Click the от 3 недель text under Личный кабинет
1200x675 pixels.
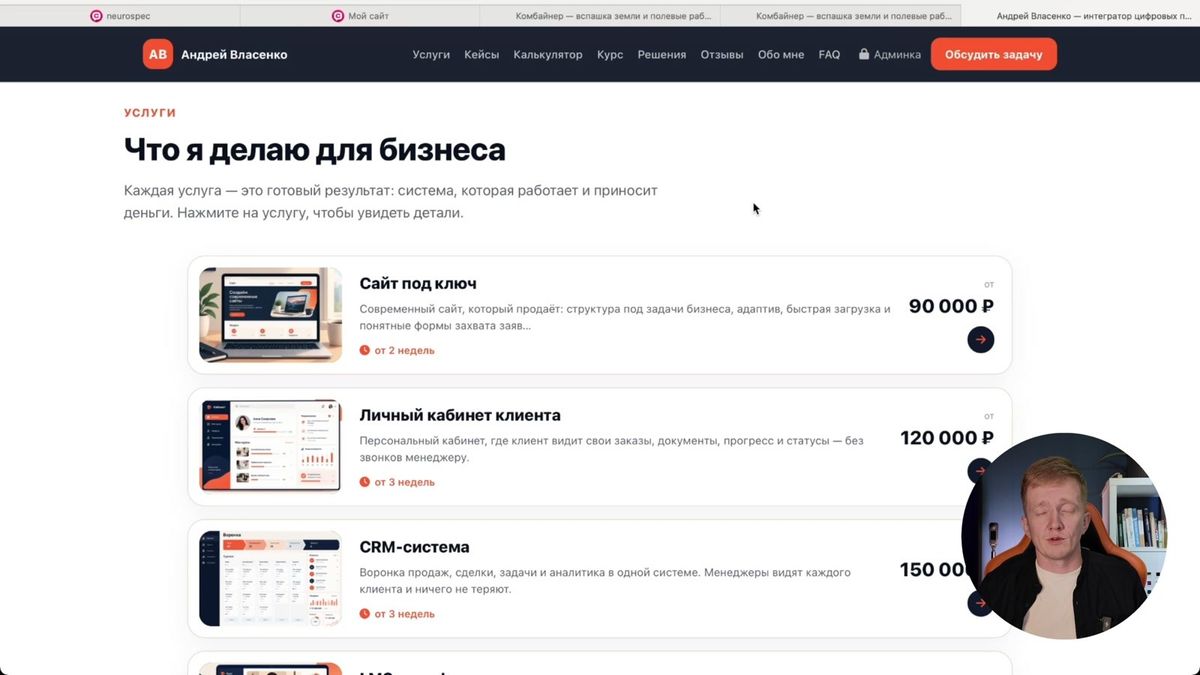405,482
